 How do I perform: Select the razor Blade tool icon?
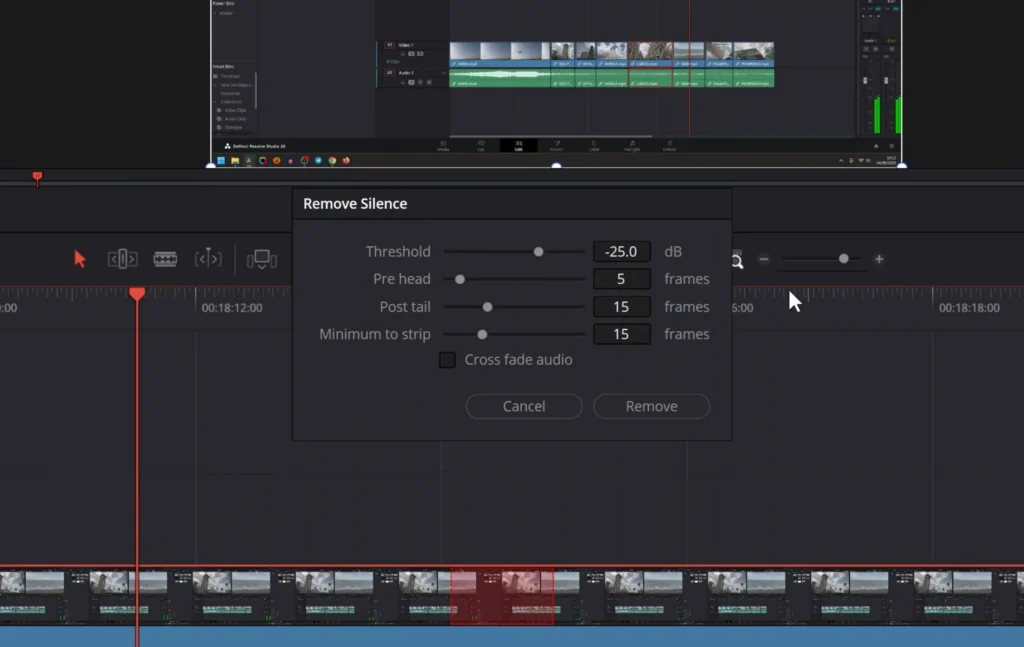(x=165, y=259)
